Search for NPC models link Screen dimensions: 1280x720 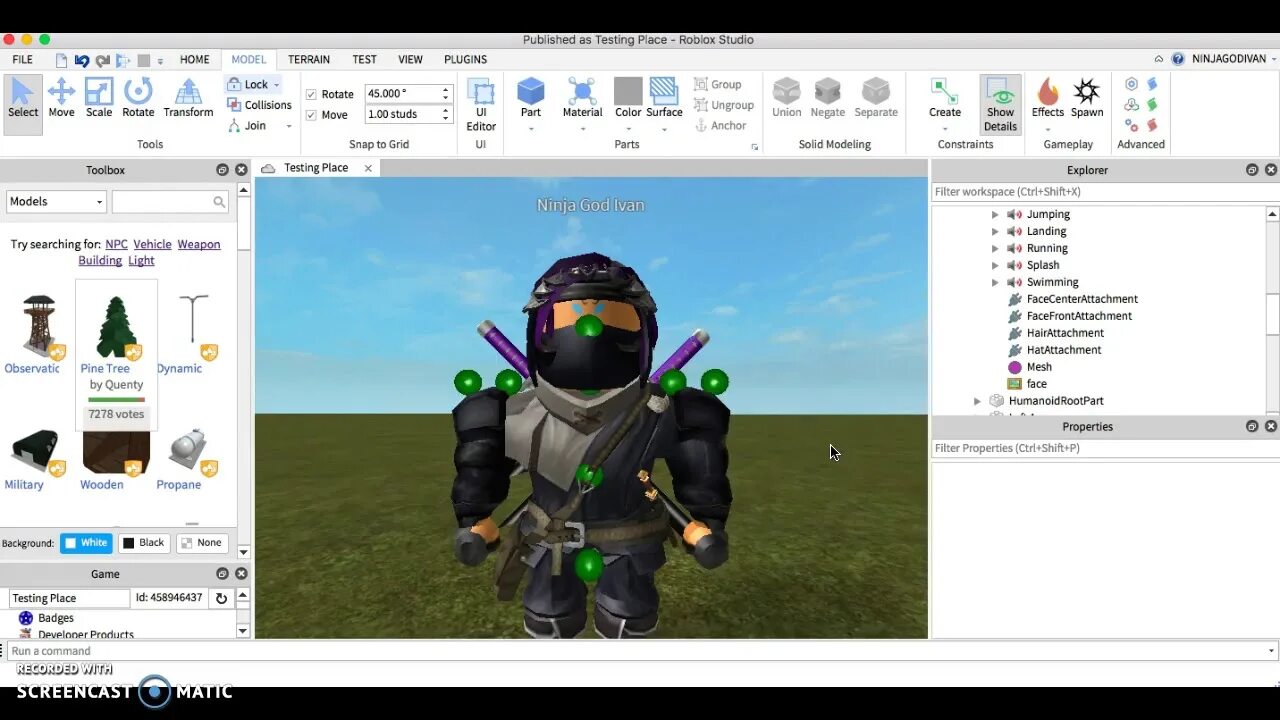coord(116,244)
